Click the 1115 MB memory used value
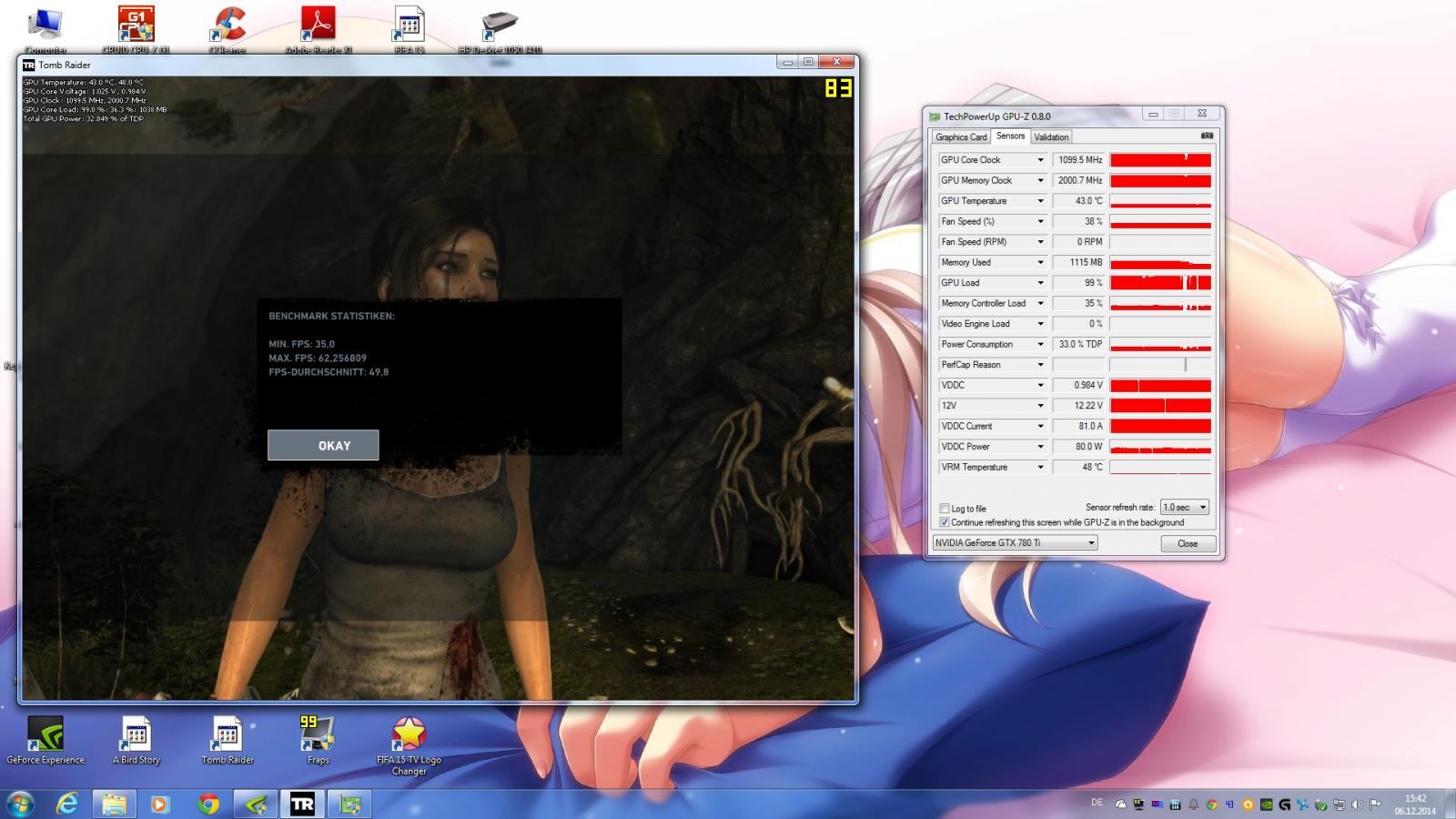 click(x=1079, y=262)
